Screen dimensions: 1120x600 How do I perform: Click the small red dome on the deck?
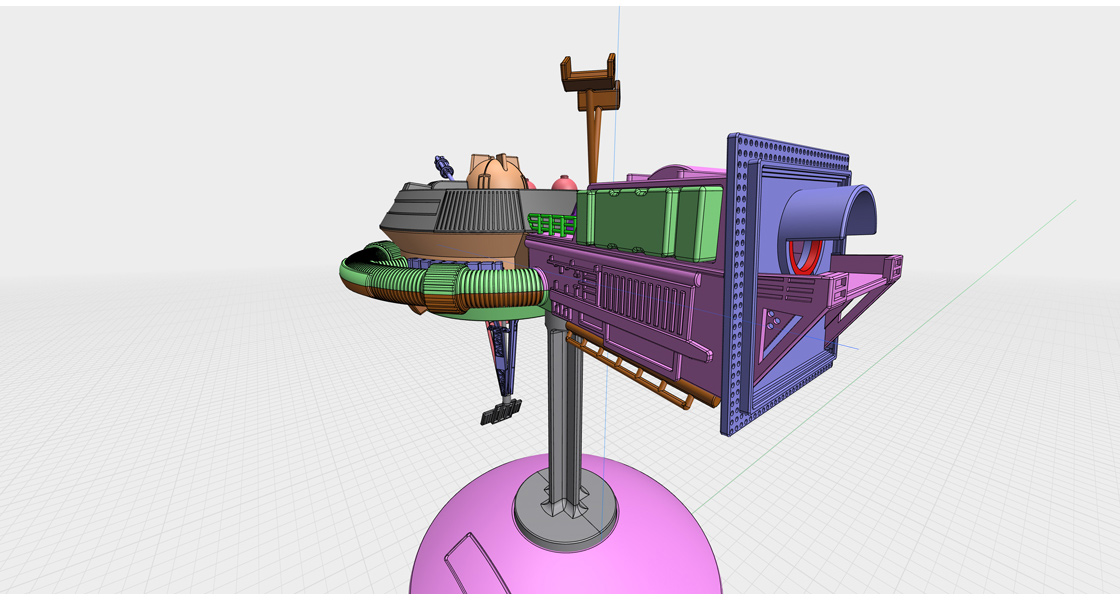click(564, 183)
